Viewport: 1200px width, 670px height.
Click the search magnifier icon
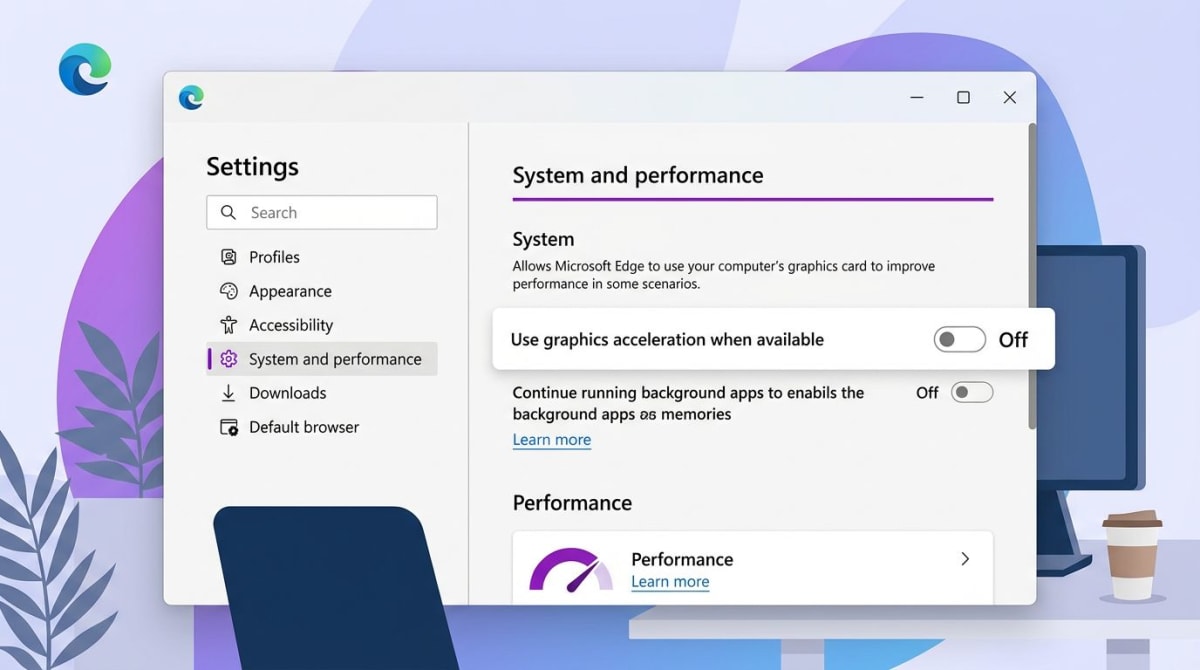click(x=228, y=212)
